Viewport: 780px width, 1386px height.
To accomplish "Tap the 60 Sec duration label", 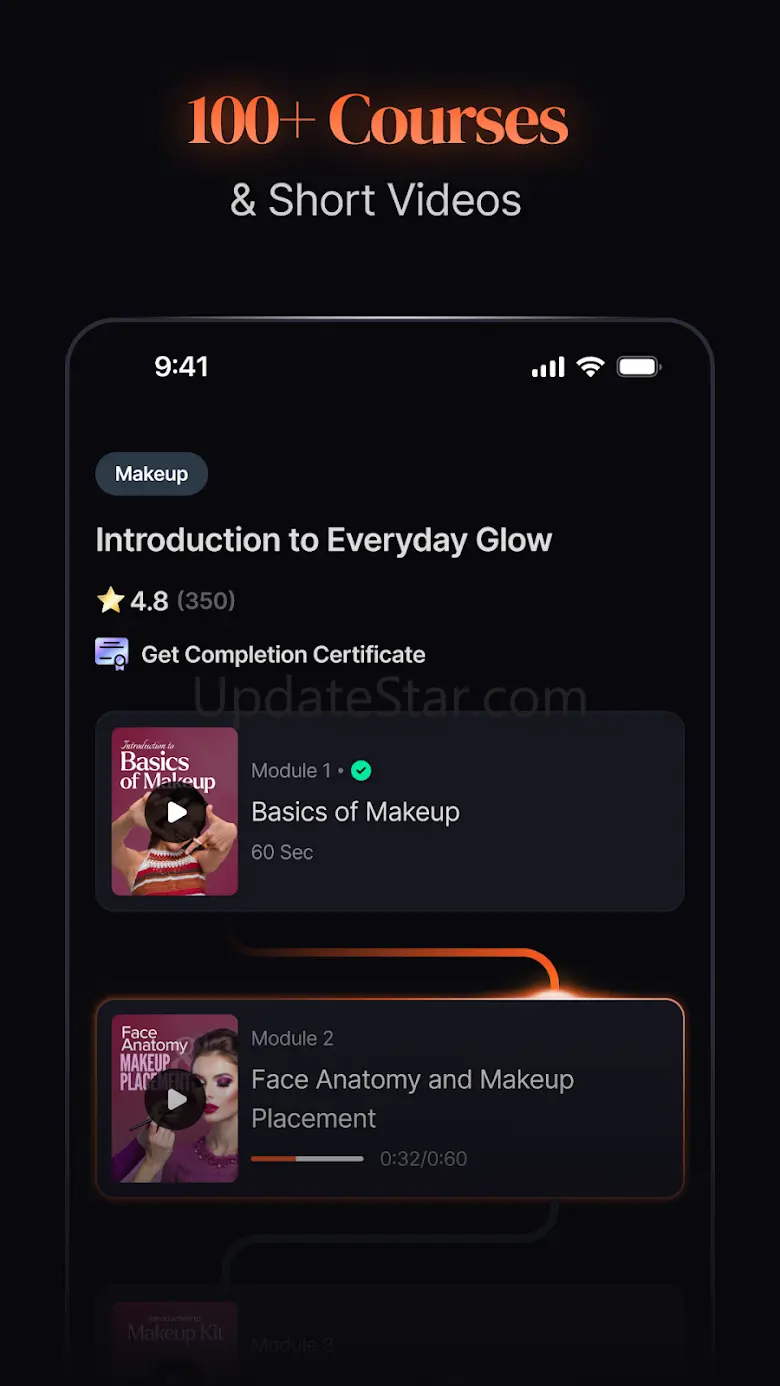I will tap(282, 852).
